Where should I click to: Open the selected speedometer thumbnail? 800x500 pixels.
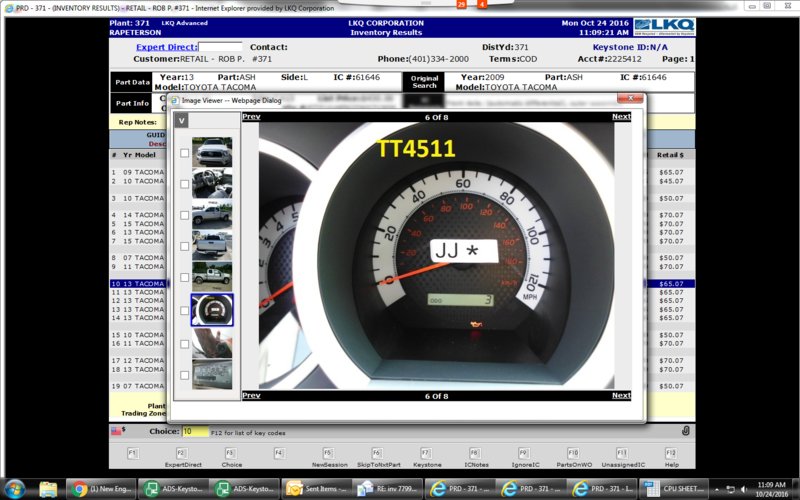tap(212, 310)
